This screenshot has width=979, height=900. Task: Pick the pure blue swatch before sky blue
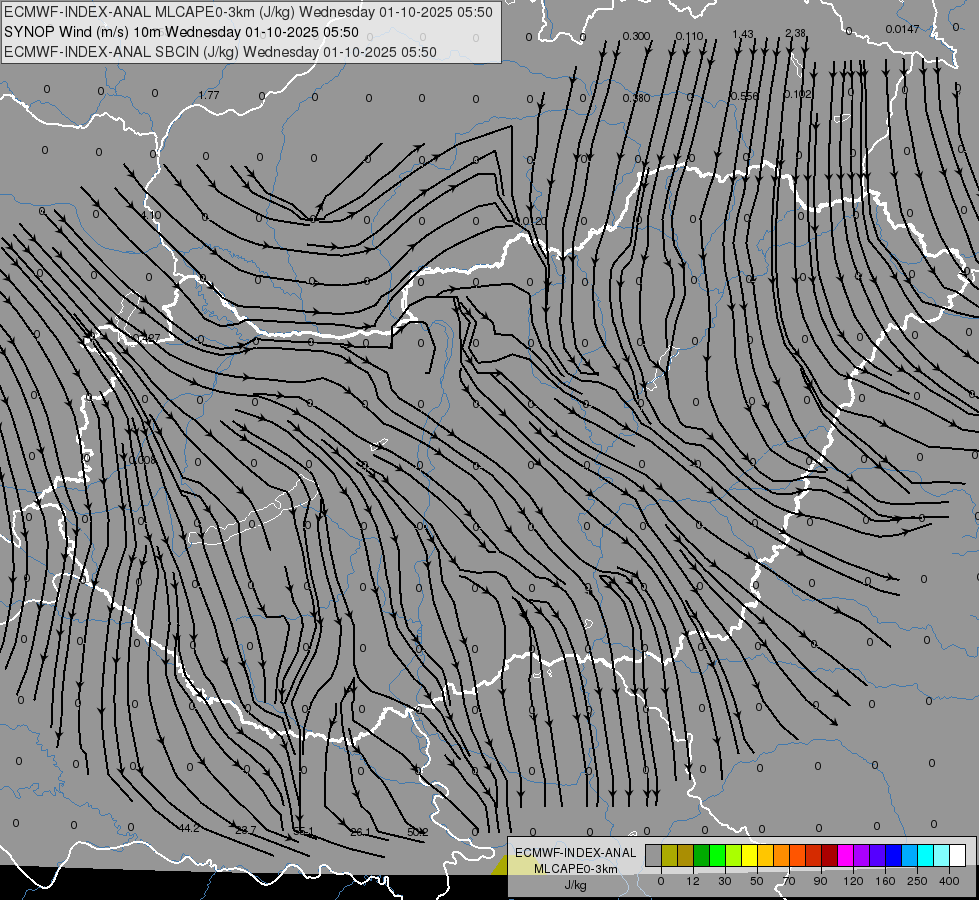coord(893,855)
